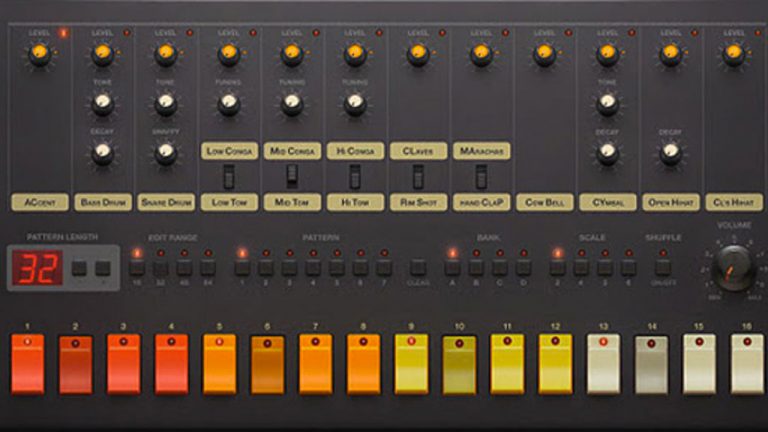Toggle step 6 orange button
The image size is (768, 432).
pos(267,364)
